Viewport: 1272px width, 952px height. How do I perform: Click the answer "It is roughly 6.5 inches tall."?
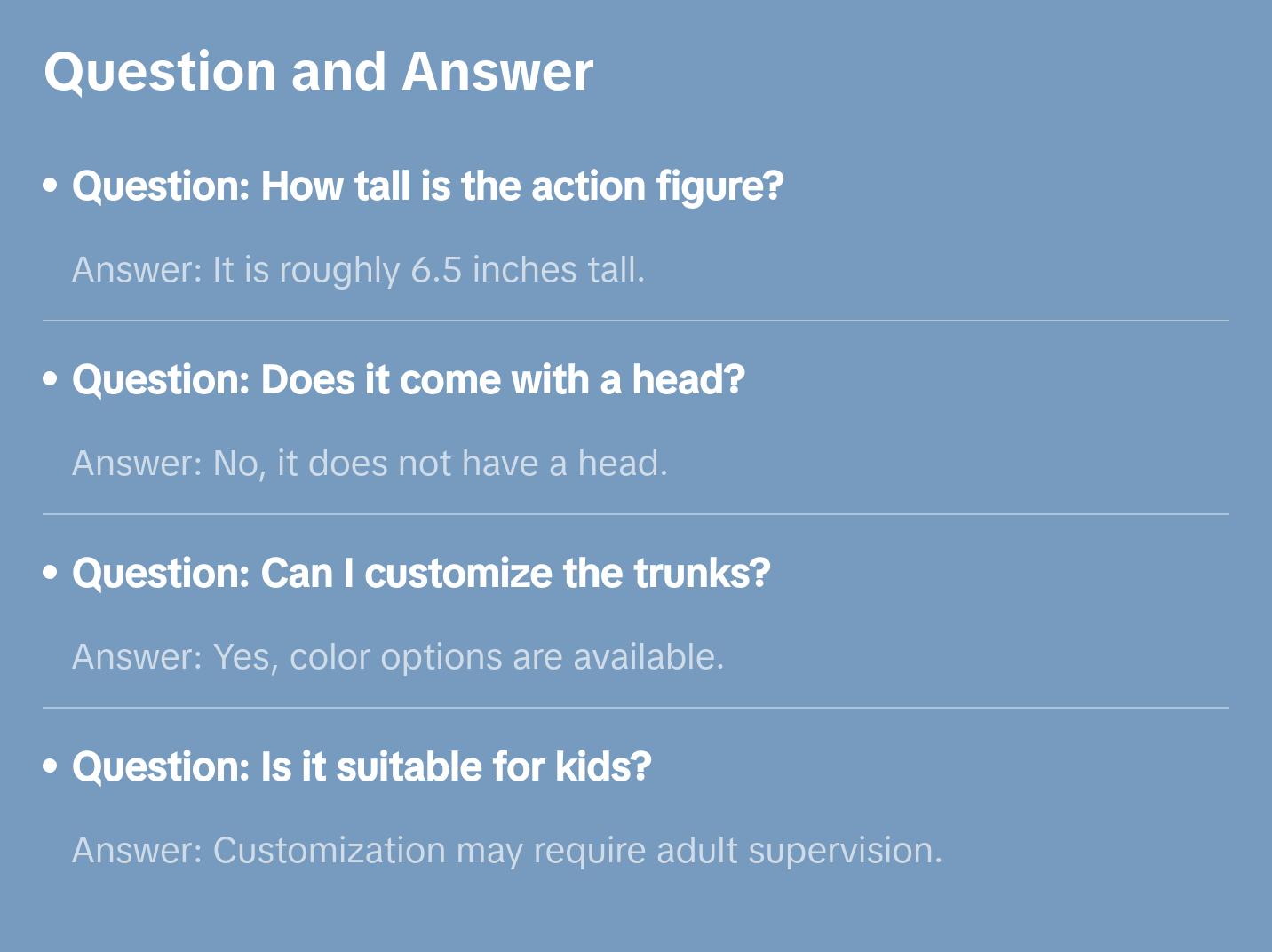click(358, 270)
